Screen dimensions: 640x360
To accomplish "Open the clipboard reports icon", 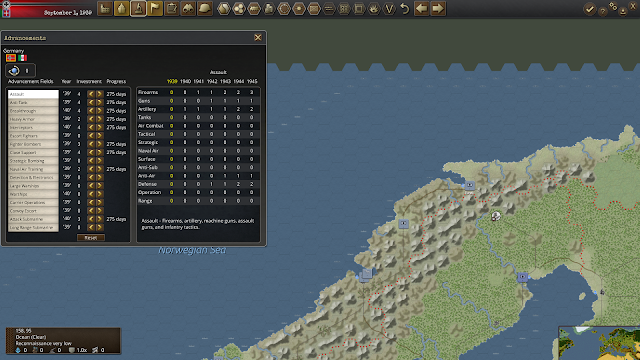I will (x=172, y=9).
